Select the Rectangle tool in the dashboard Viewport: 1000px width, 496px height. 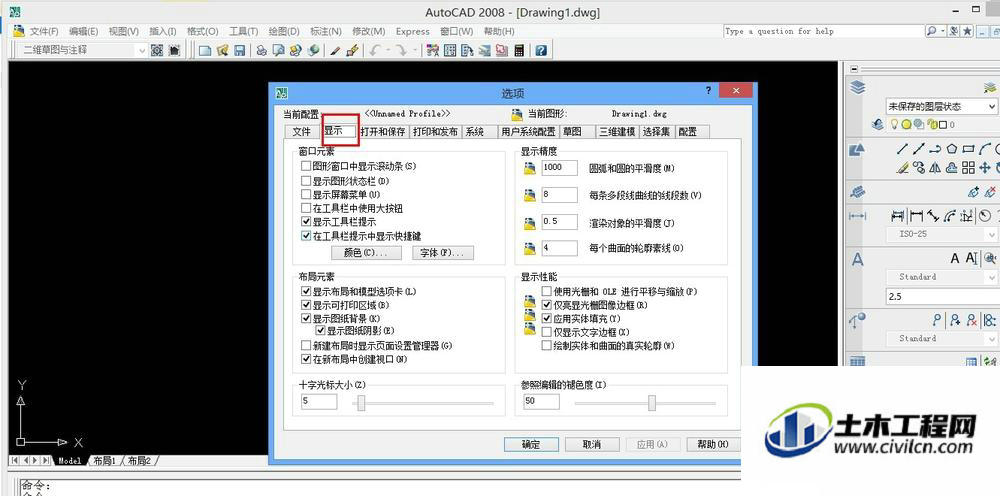[968, 149]
